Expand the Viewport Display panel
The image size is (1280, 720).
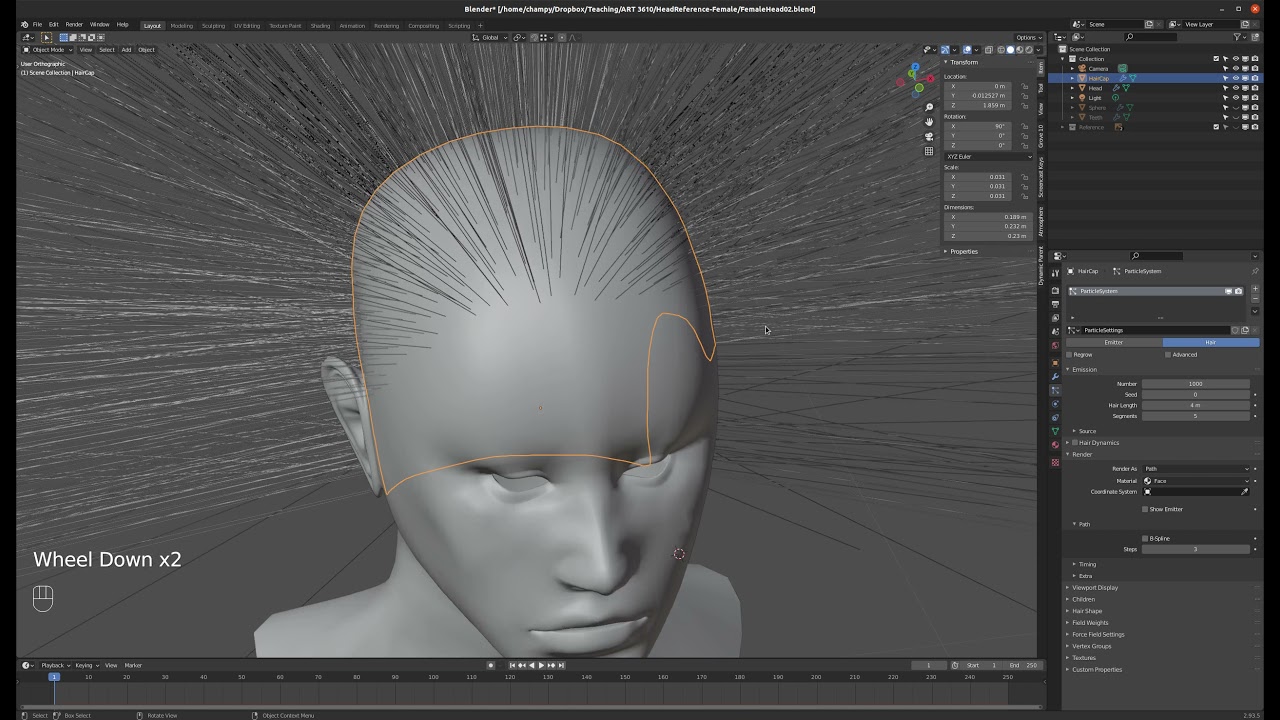click(1095, 587)
